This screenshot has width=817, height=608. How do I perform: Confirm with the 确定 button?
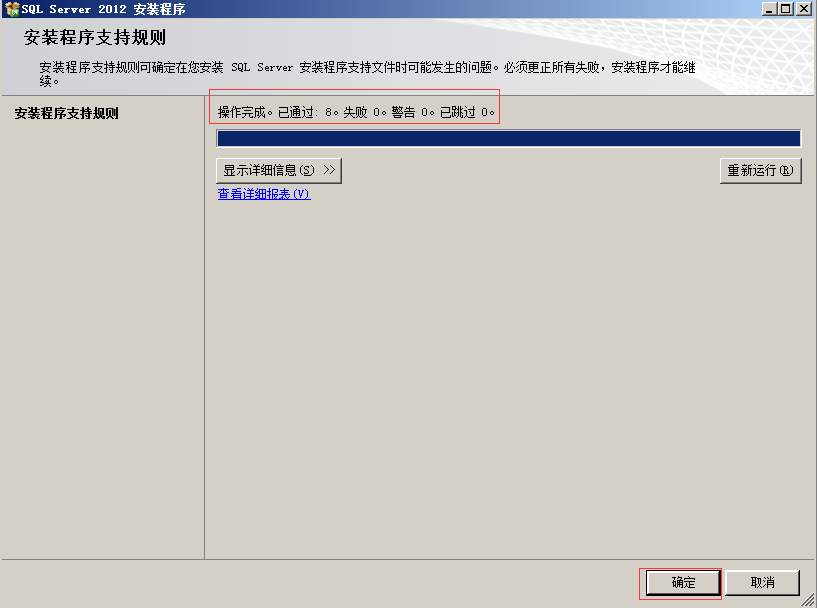683,582
